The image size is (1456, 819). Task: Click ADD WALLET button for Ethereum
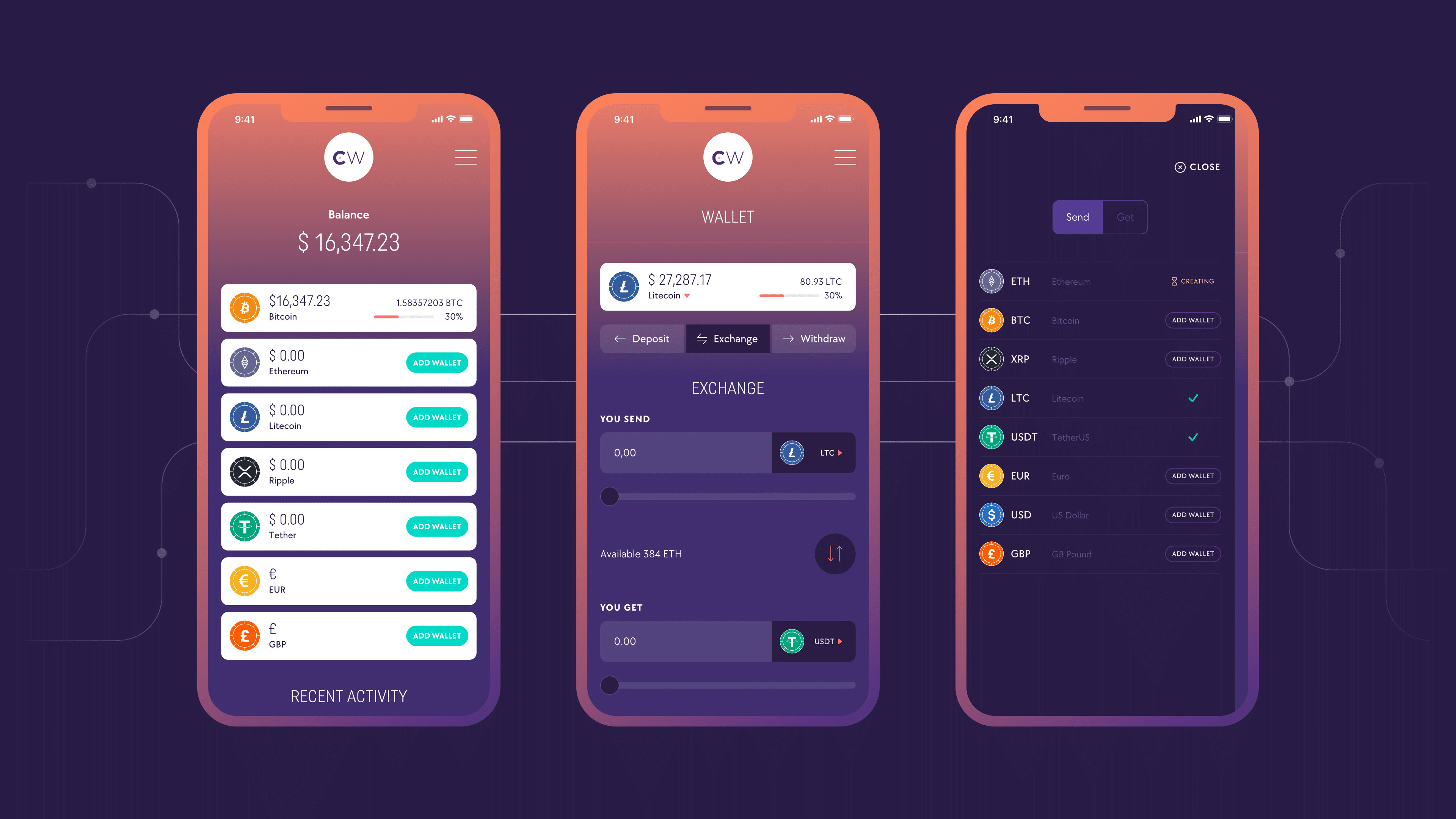(436, 362)
